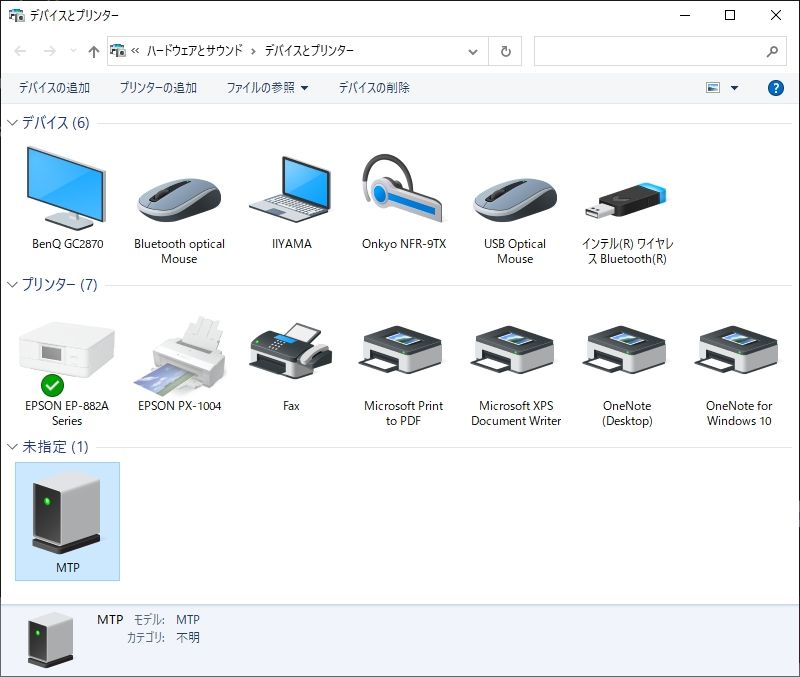Screen dimensions: 800x677
Task: Expand the address bar history dropdown
Action: click(473, 51)
